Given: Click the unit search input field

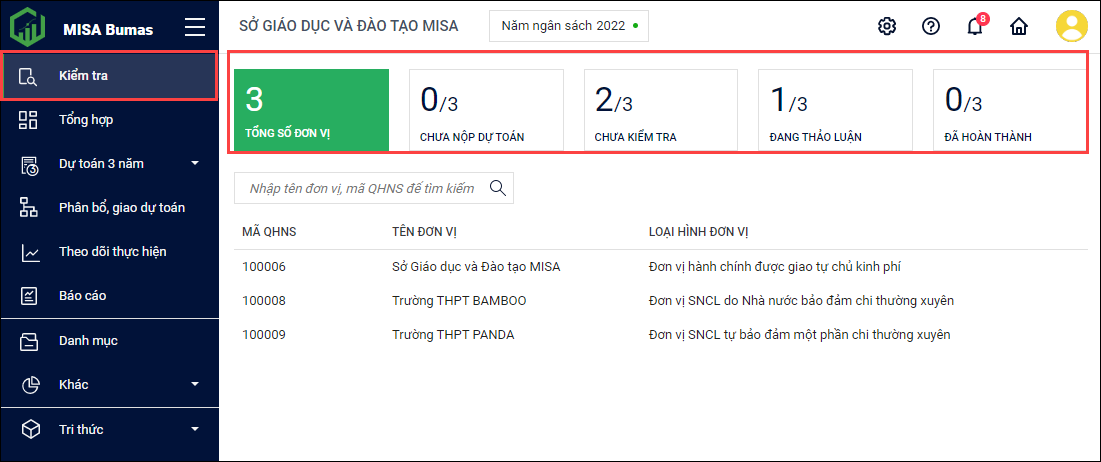Looking at the screenshot, I should pyautogui.click(x=360, y=188).
